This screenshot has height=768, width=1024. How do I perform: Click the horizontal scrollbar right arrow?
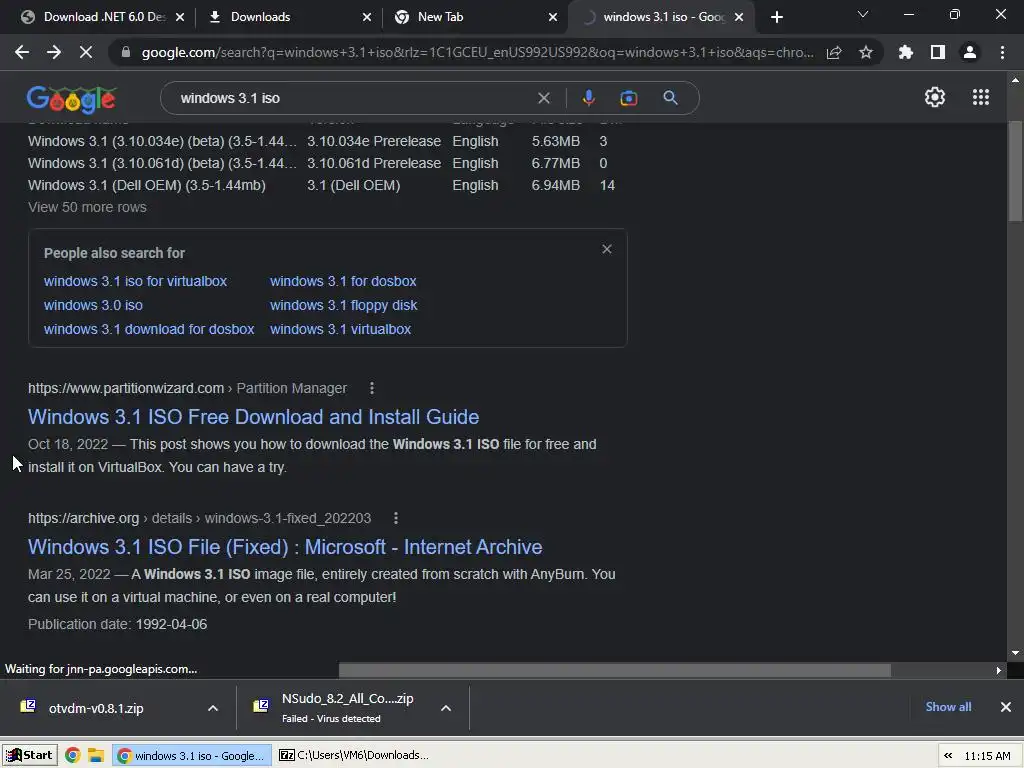tap(998, 670)
